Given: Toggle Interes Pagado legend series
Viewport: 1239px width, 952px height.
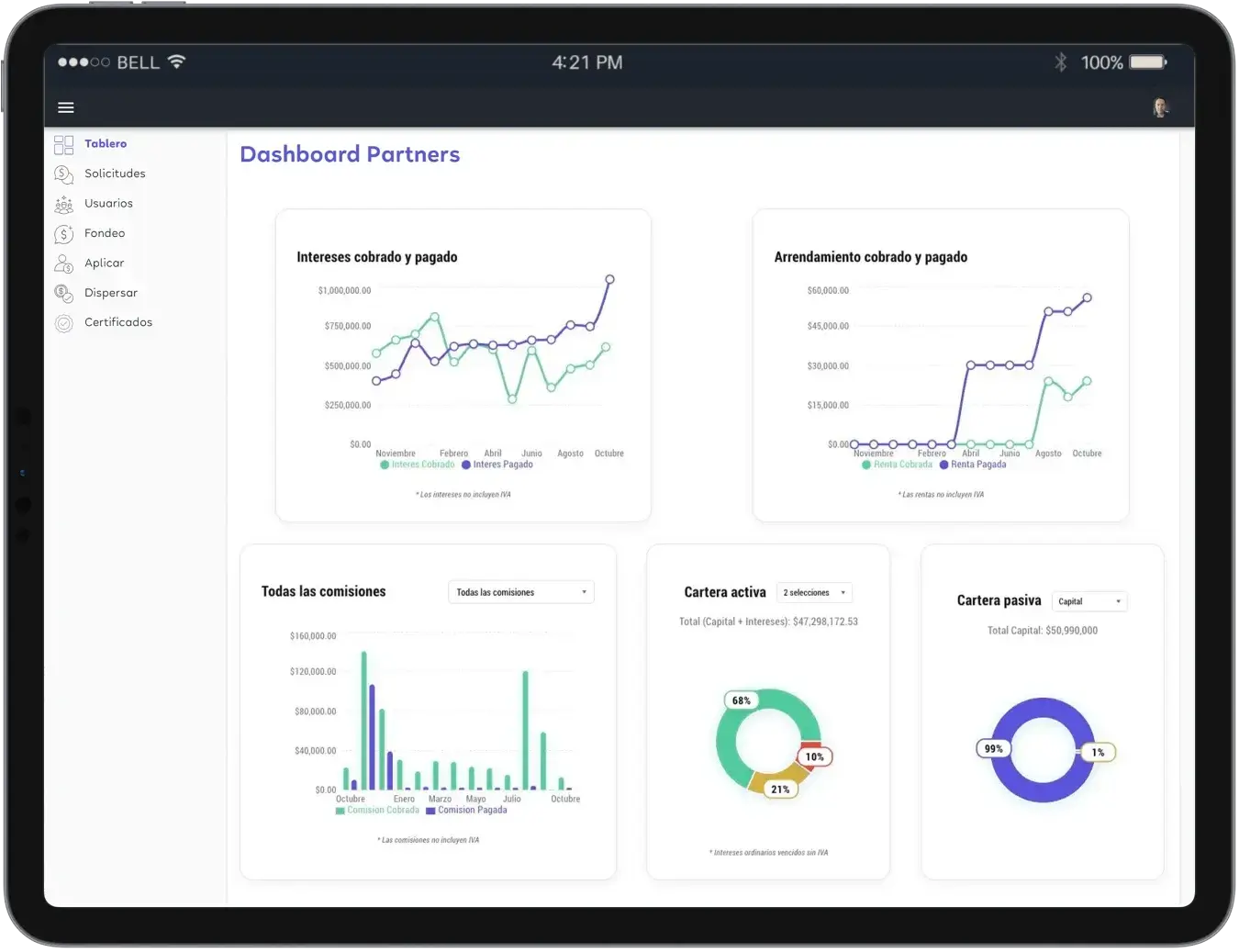Looking at the screenshot, I should click(497, 465).
